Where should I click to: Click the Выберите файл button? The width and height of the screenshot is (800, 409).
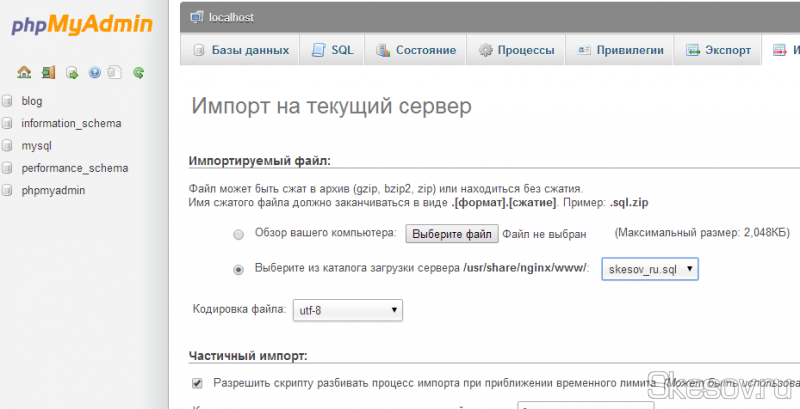(450, 235)
